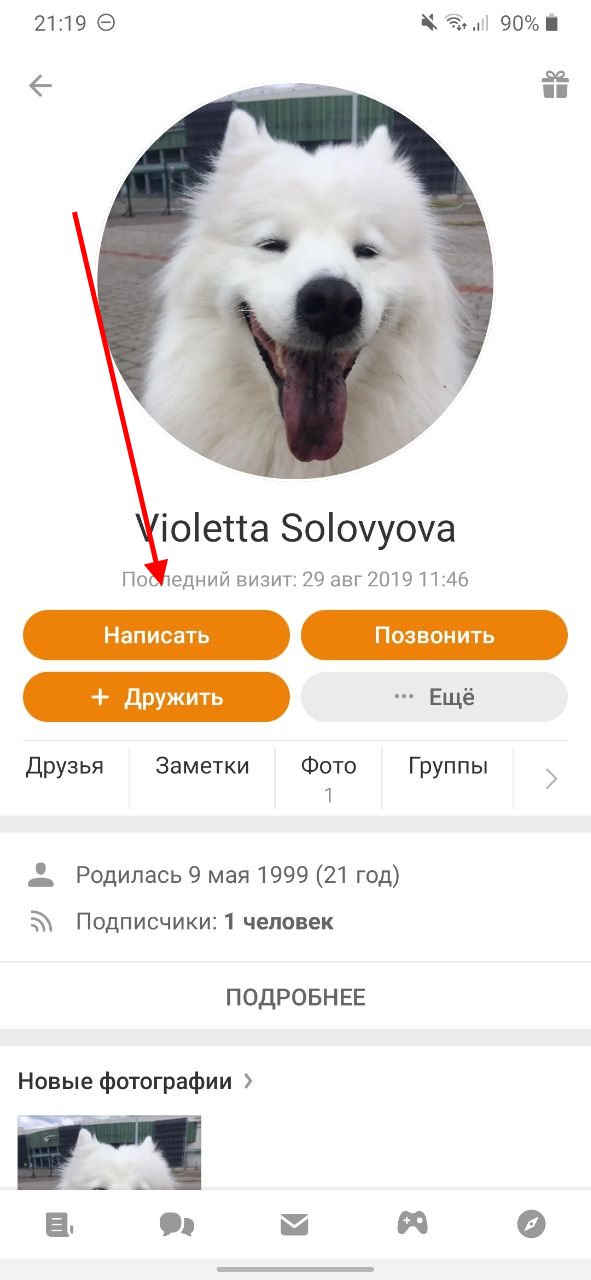Open messages envelope icon

pos(294,1224)
